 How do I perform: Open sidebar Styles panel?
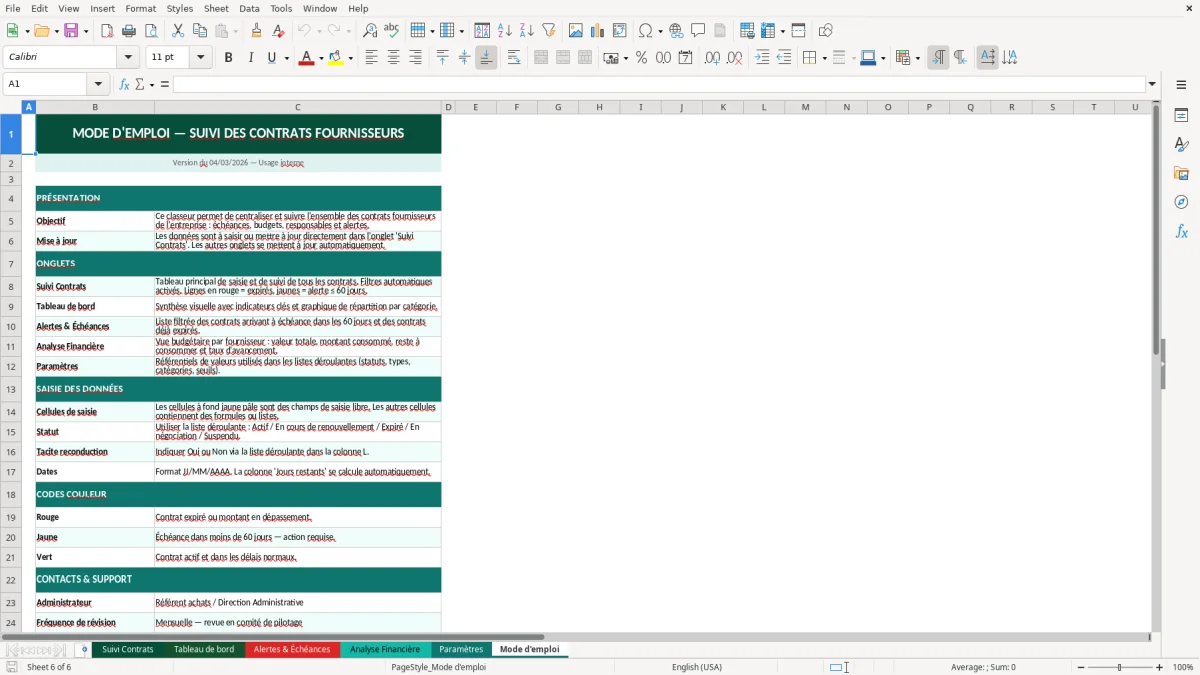[1181, 144]
